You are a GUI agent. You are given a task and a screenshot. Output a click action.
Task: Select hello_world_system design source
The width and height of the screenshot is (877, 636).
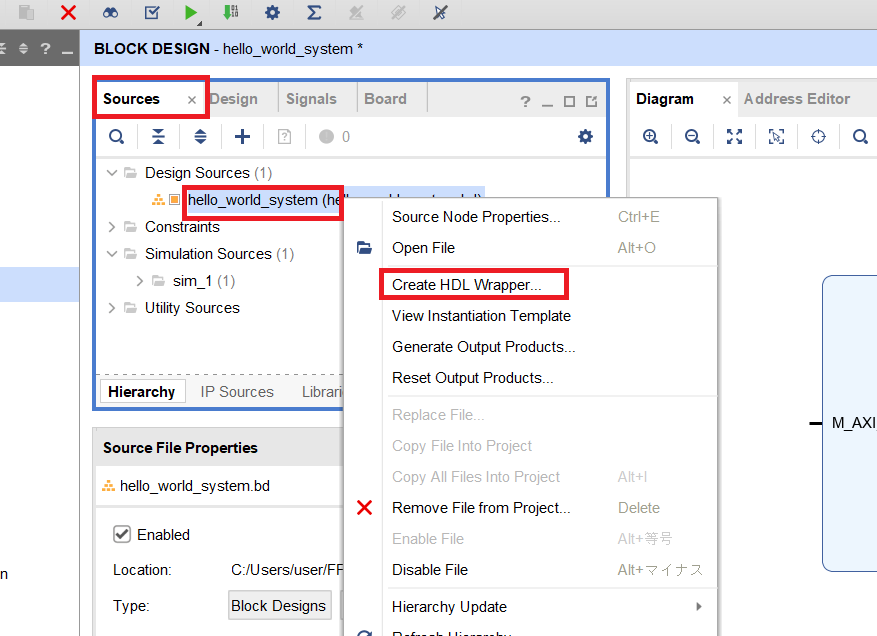coord(265,200)
